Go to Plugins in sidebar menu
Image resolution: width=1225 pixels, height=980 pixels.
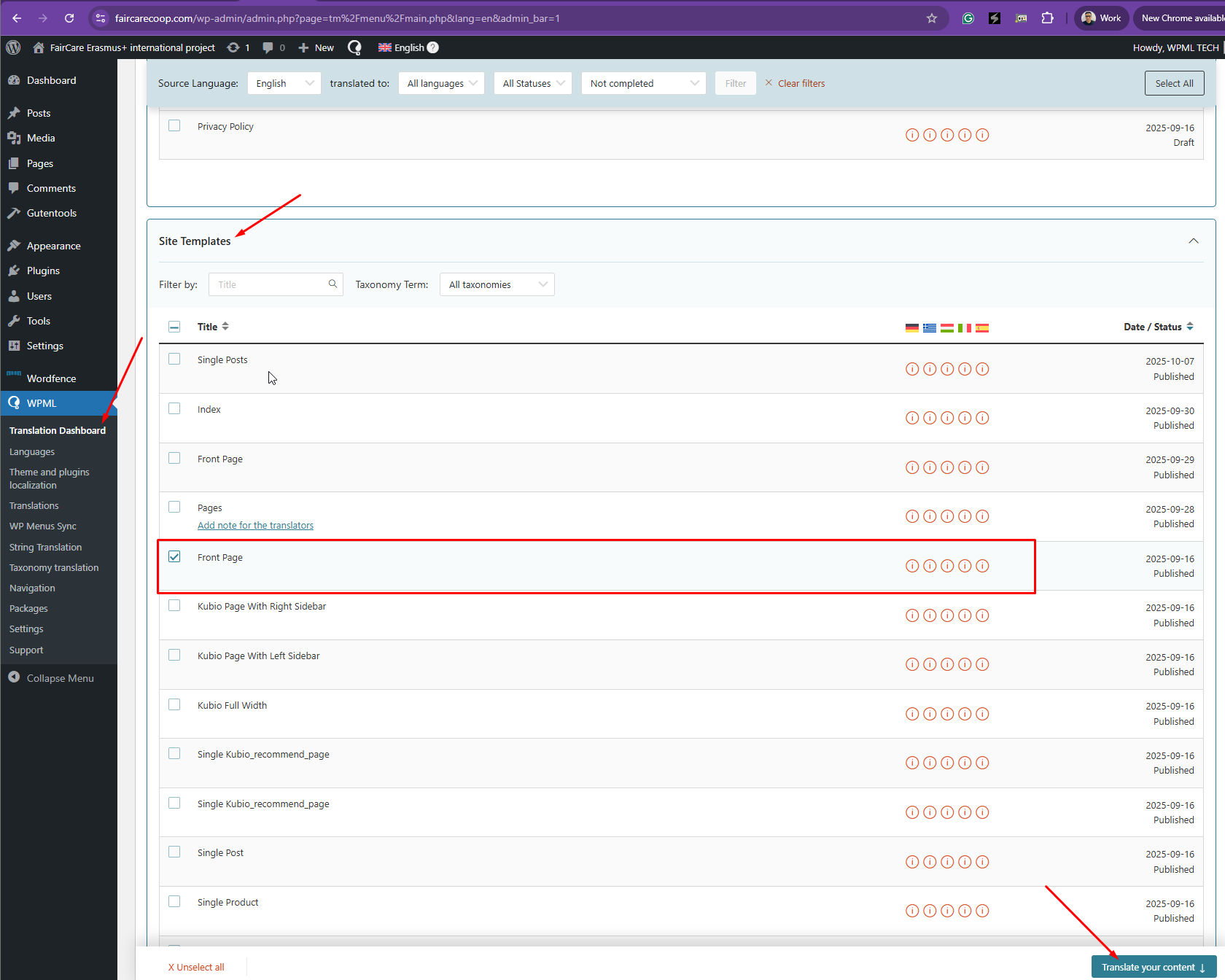pos(43,271)
